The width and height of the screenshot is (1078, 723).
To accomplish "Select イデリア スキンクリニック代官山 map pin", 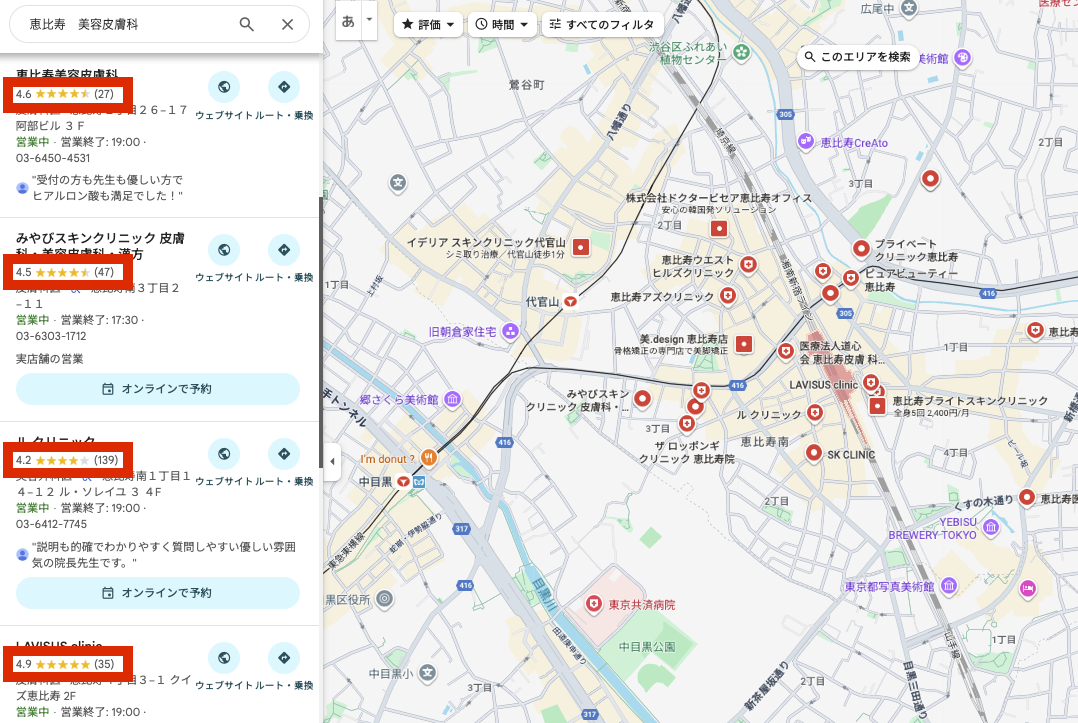I will [x=581, y=247].
